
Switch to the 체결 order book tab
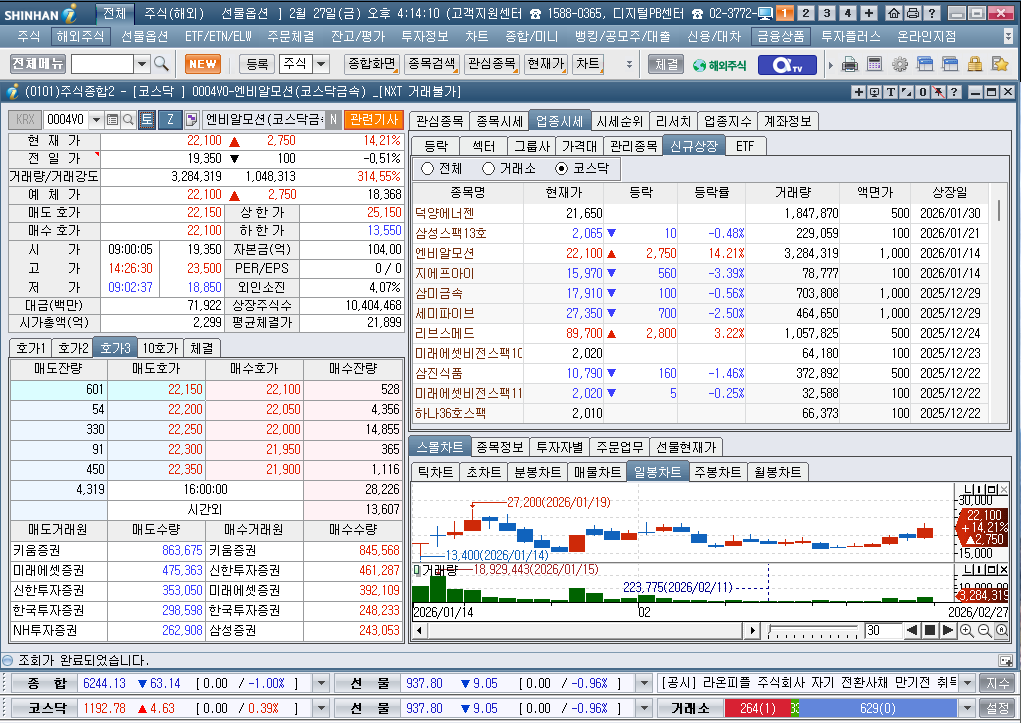point(201,348)
